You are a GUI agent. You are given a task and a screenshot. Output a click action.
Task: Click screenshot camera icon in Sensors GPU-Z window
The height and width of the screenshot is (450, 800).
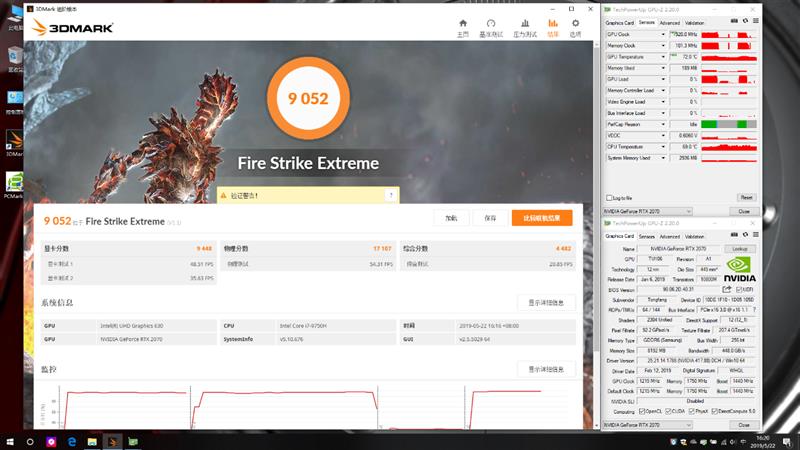tap(734, 21)
